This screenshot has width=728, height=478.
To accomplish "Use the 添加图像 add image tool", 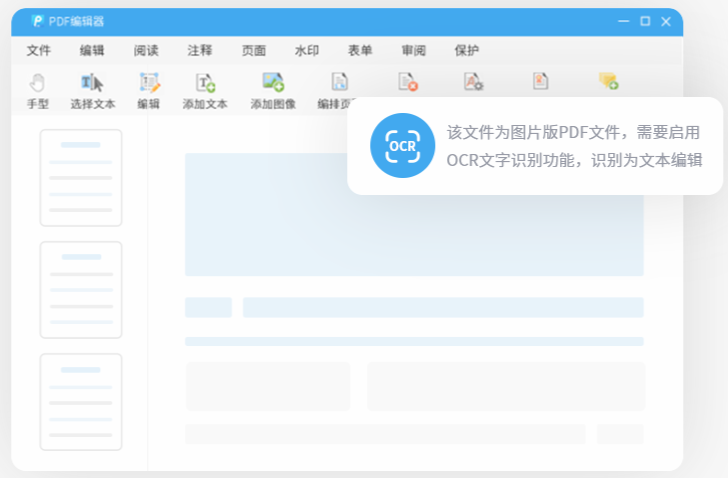I will coord(273,91).
